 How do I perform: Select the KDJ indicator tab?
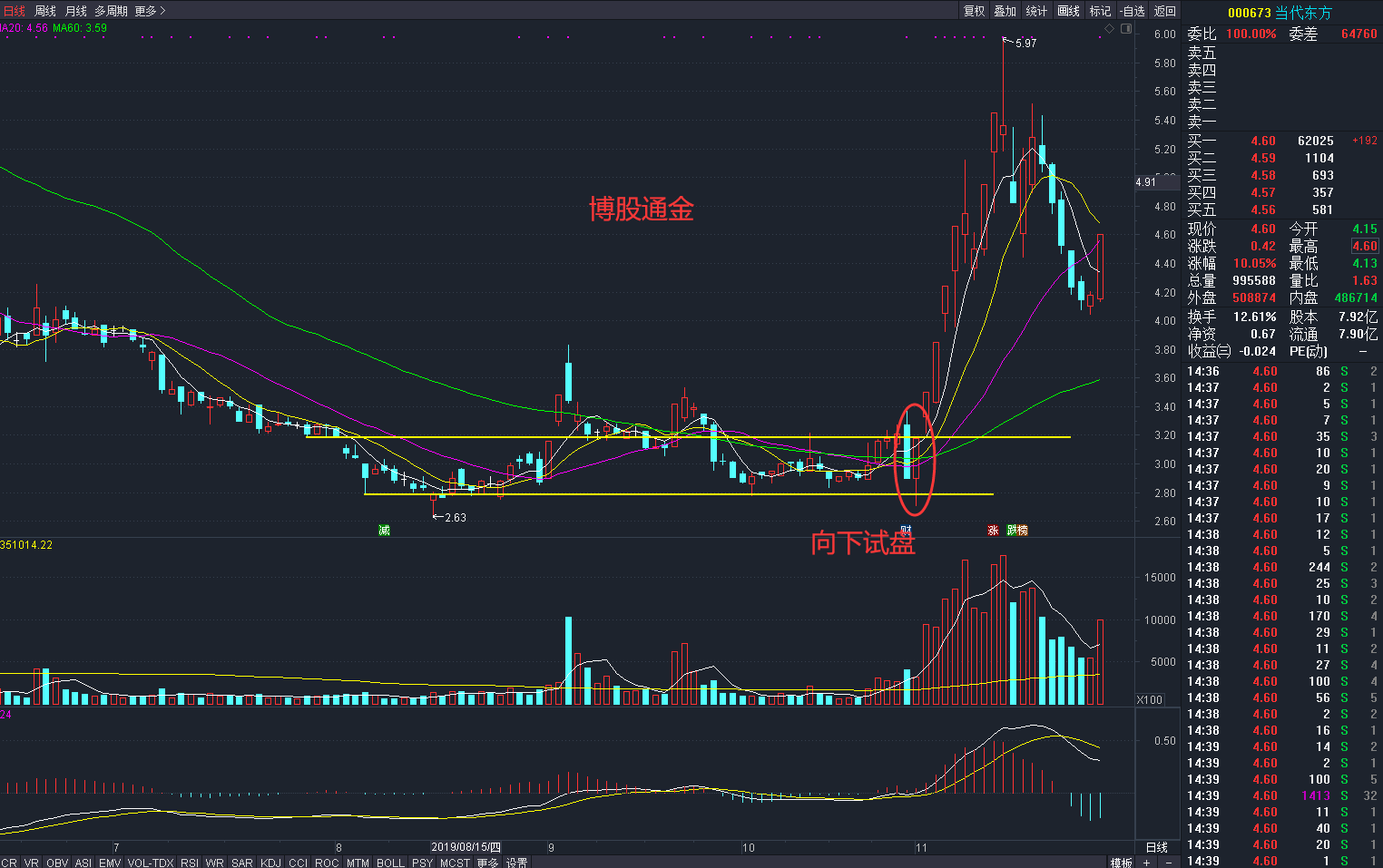270,863
